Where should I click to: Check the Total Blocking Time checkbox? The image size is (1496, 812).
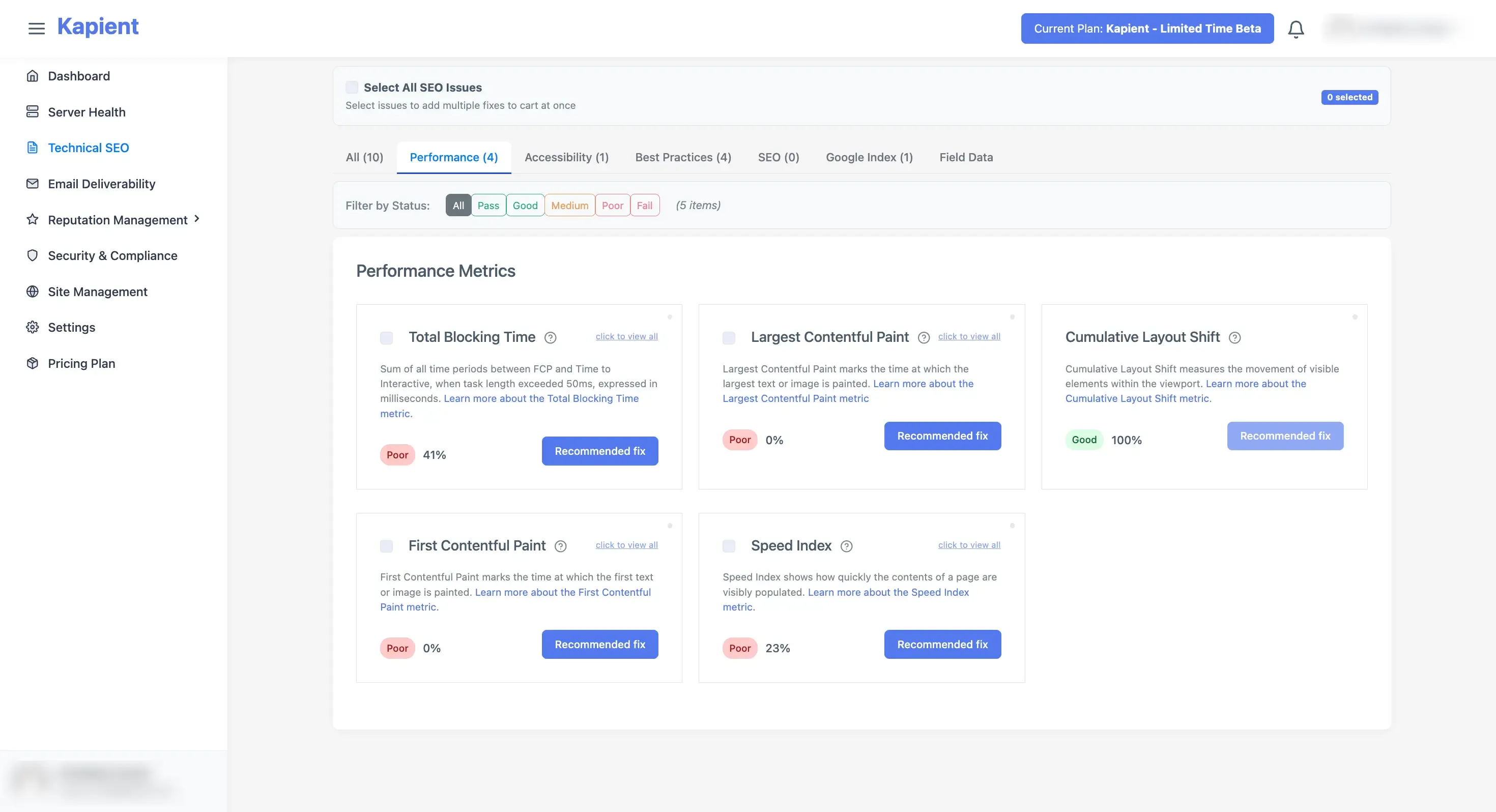tap(386, 337)
